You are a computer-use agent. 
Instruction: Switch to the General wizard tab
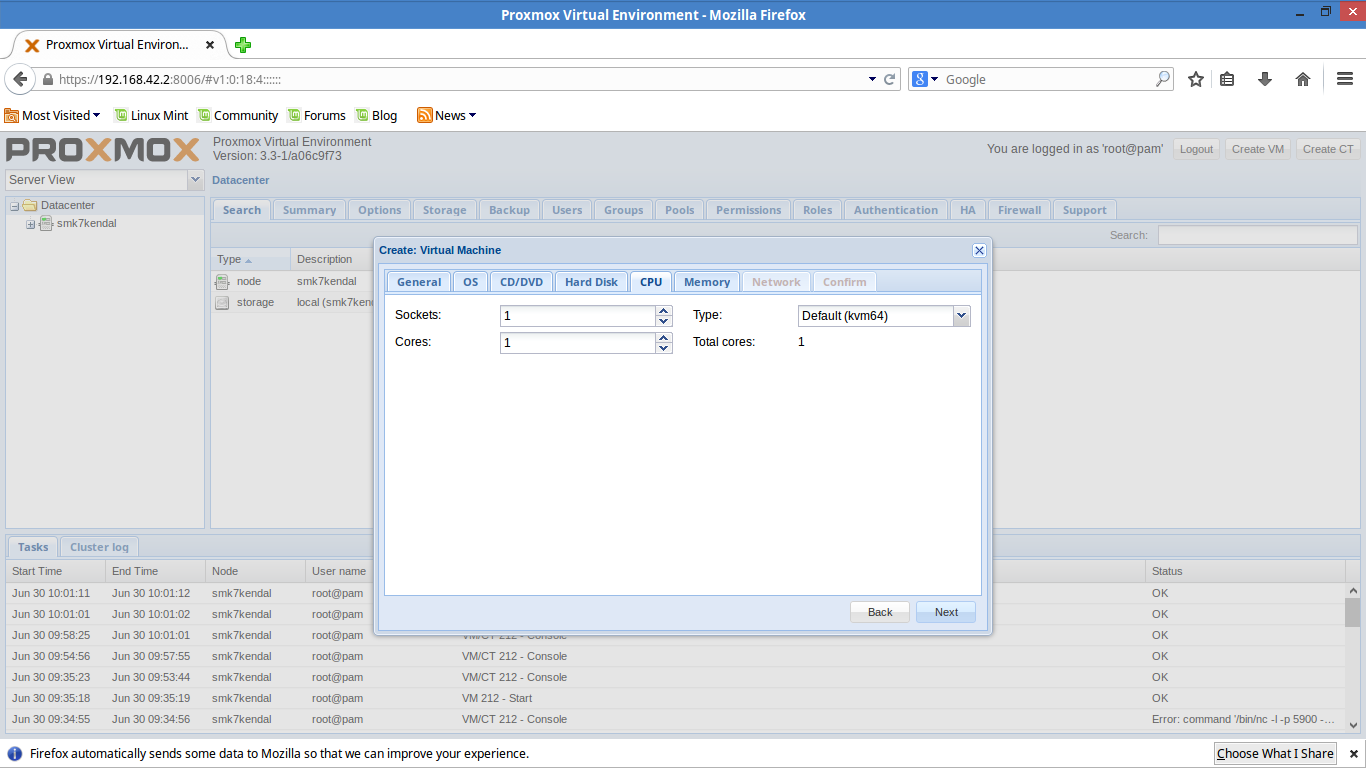pyautogui.click(x=419, y=282)
